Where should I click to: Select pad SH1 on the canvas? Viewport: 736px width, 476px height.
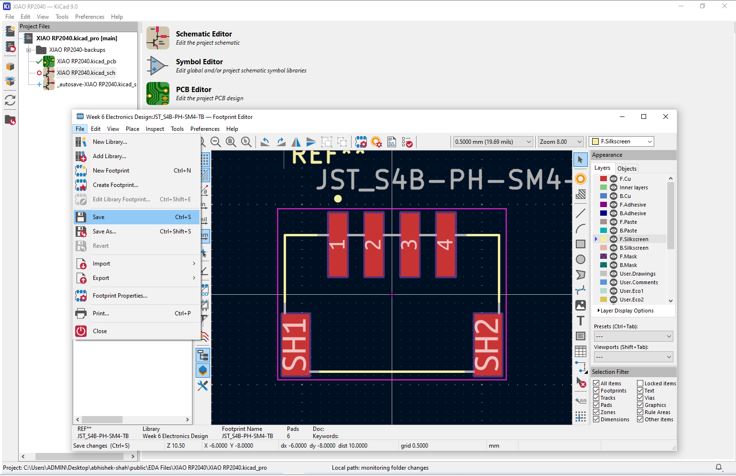click(x=295, y=344)
